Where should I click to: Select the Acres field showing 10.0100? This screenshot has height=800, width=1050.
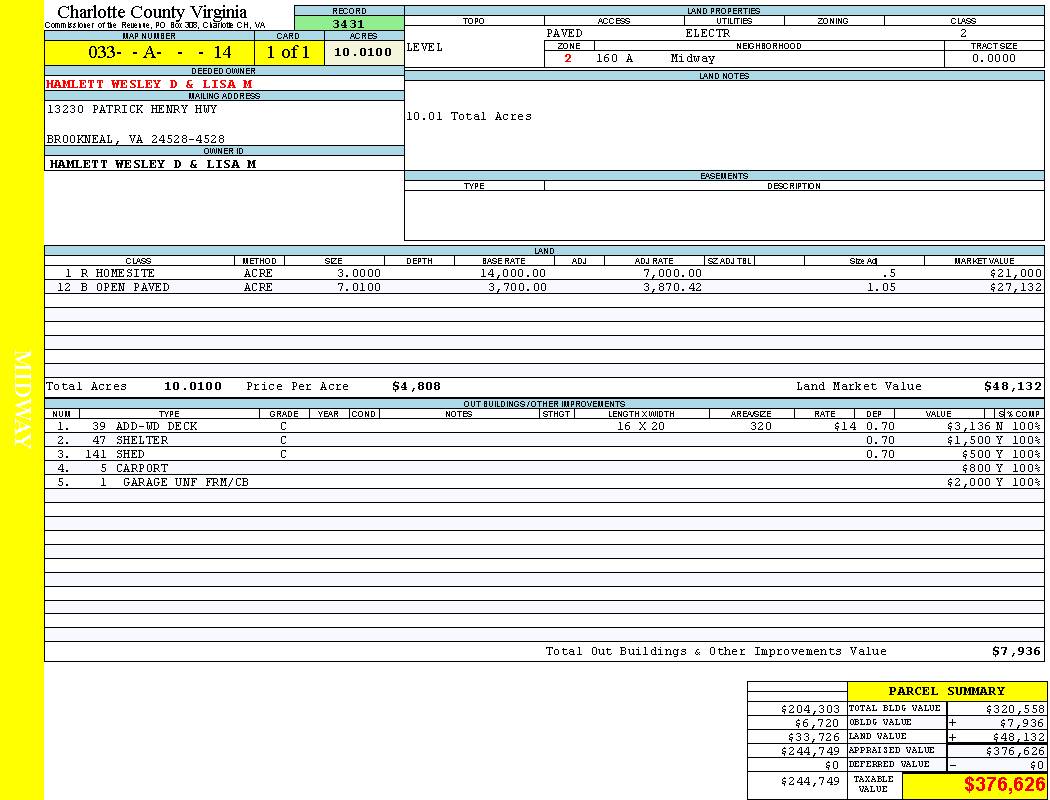[363, 52]
